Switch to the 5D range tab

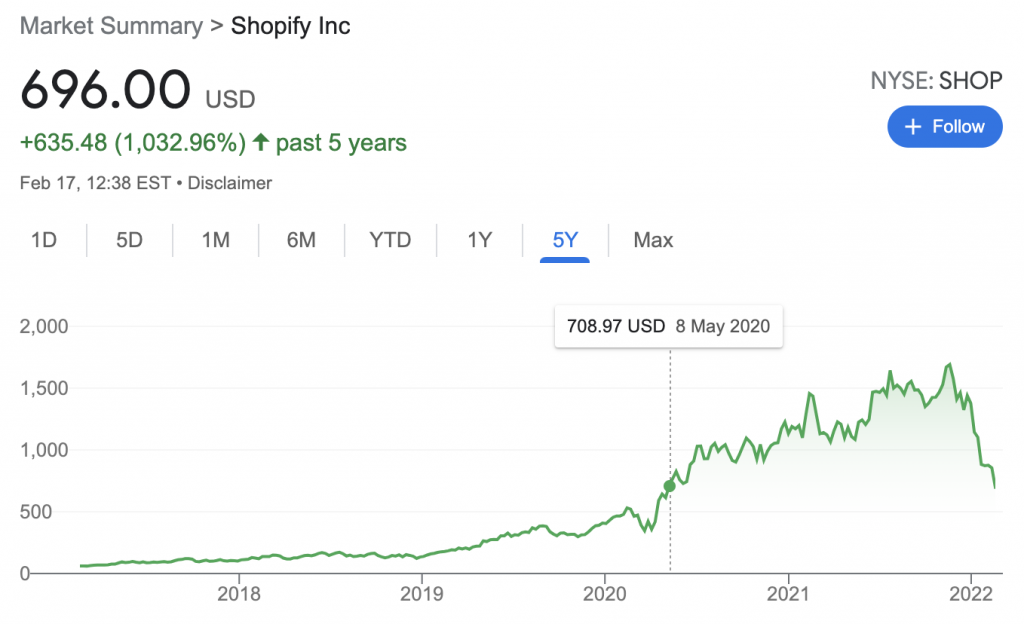pos(129,240)
